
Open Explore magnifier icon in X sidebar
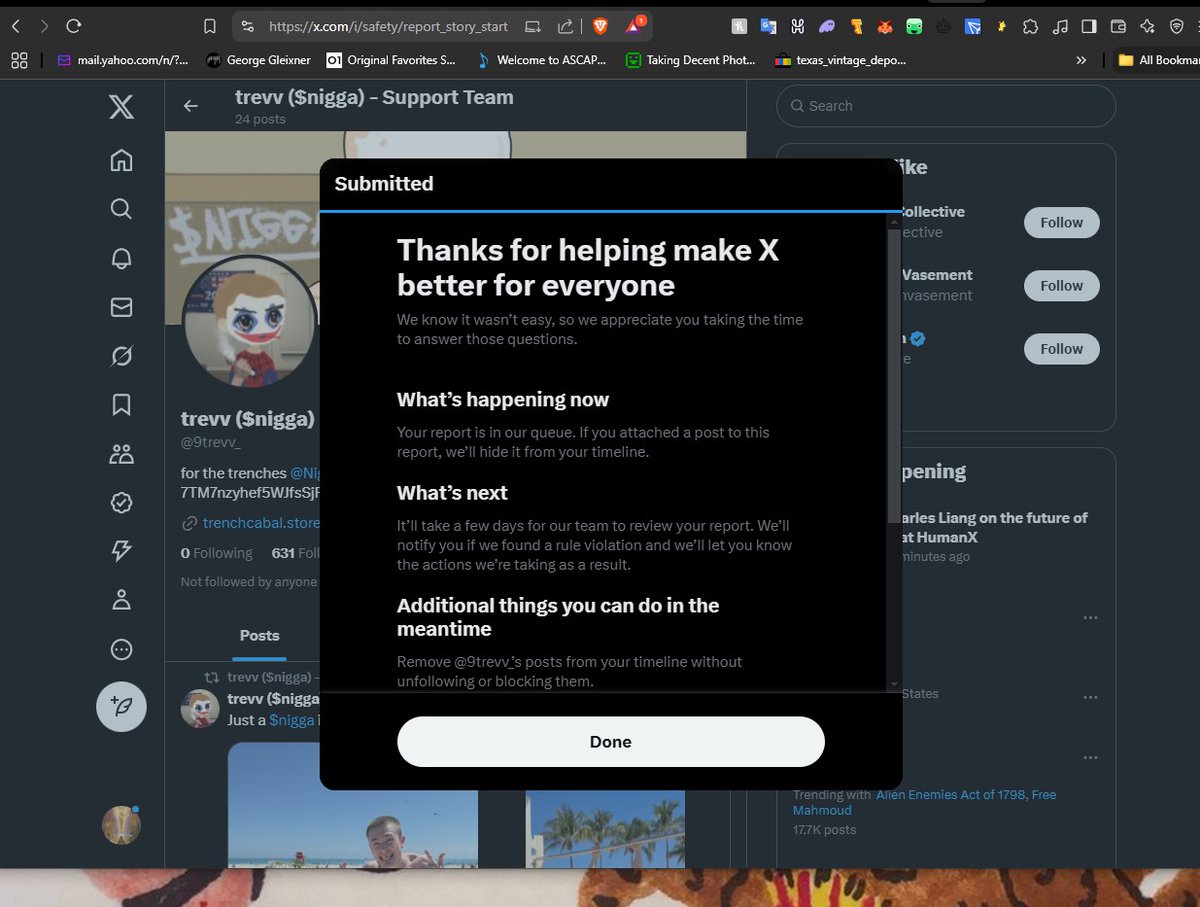[121, 208]
